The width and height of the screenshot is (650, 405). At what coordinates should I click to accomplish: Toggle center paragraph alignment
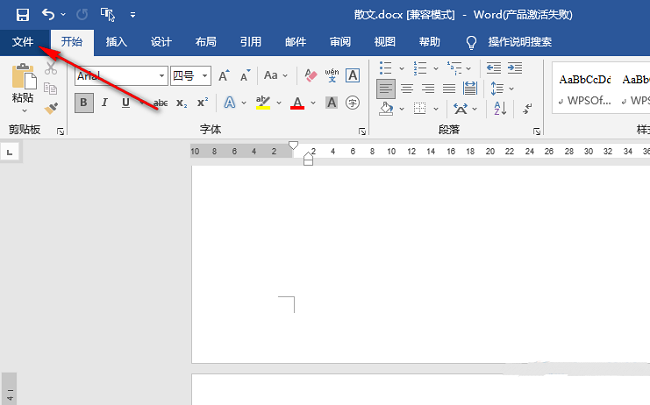click(407, 89)
